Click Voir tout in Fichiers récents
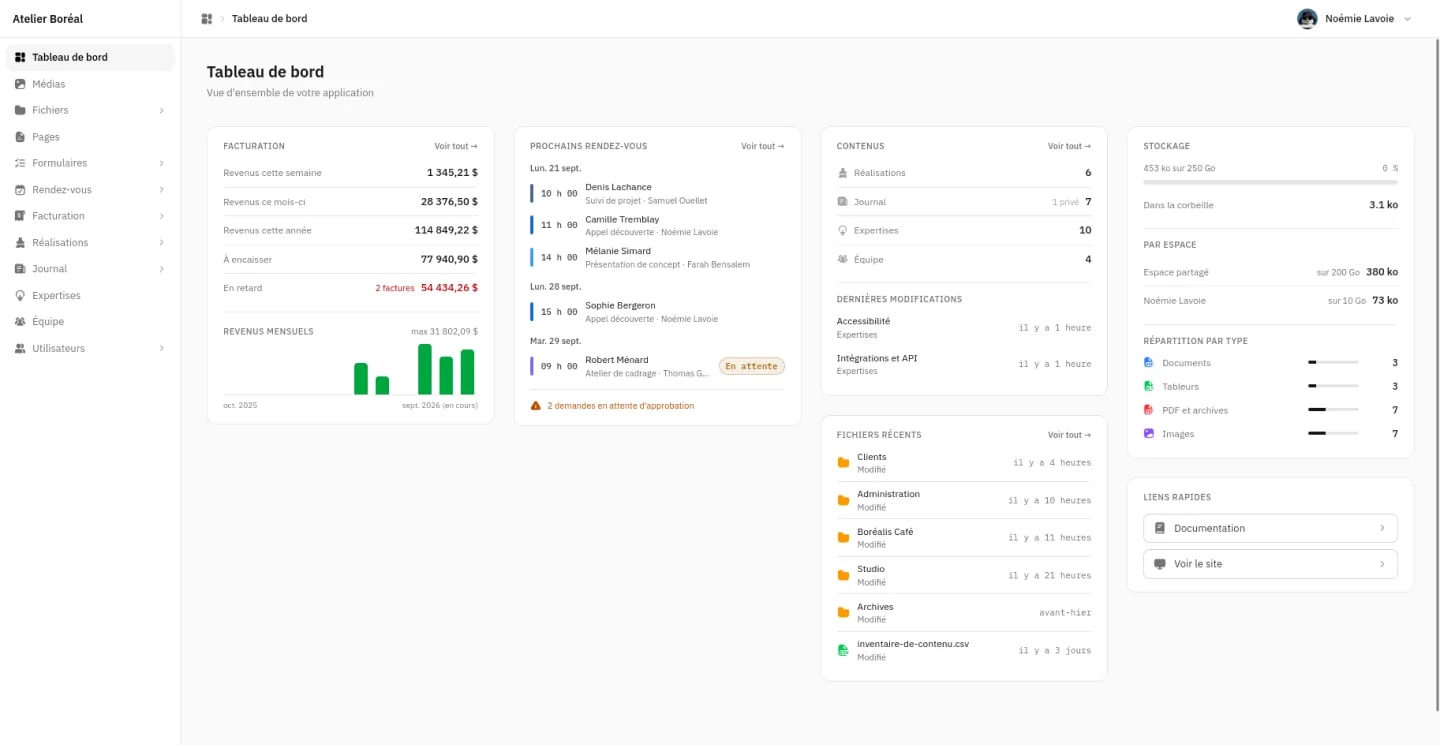 (x=1070, y=435)
